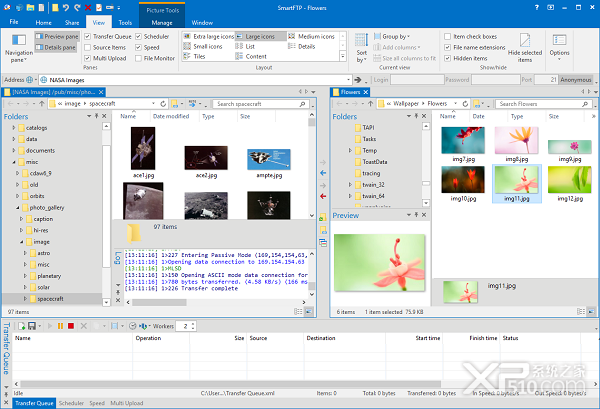This screenshot has width=600, height=409.
Task: Open the Options button in ribbon
Action: click(559, 47)
